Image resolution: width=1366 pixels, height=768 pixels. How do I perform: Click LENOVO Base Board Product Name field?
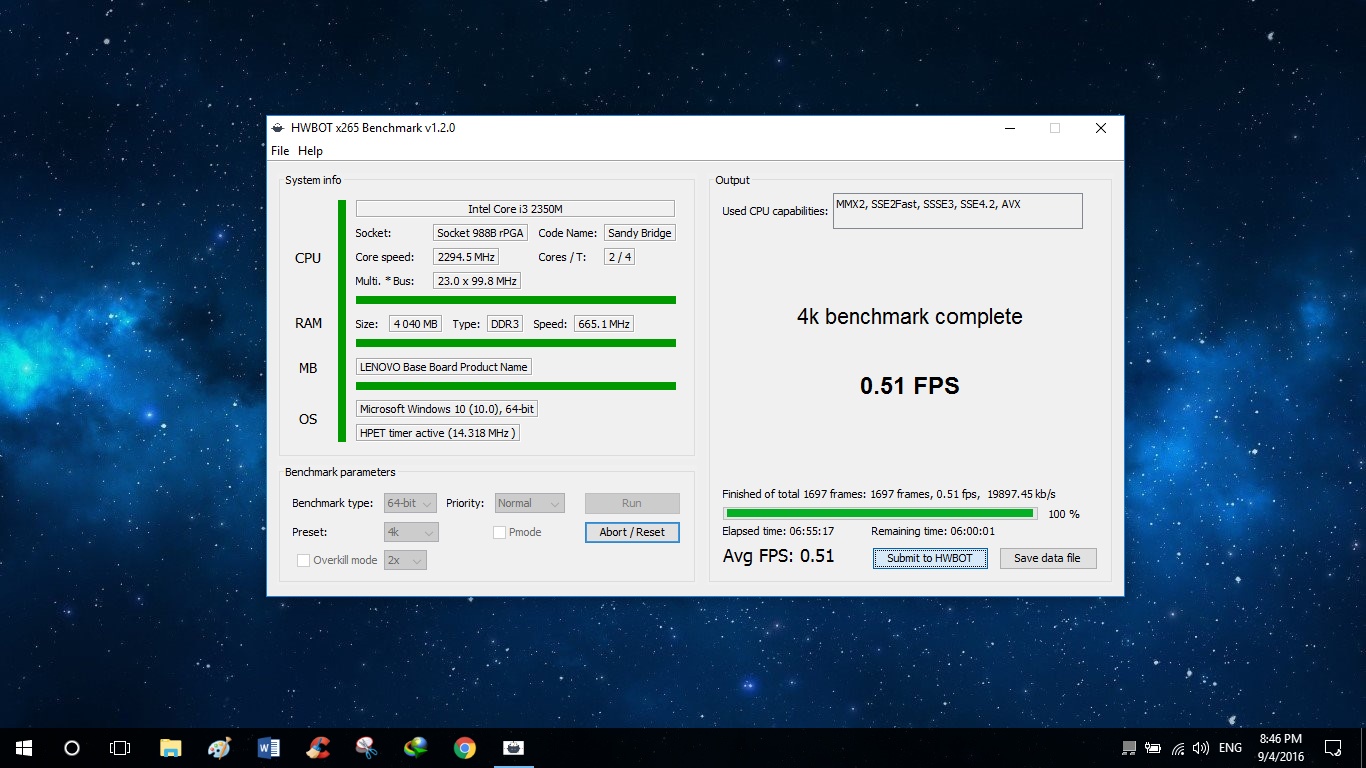444,367
